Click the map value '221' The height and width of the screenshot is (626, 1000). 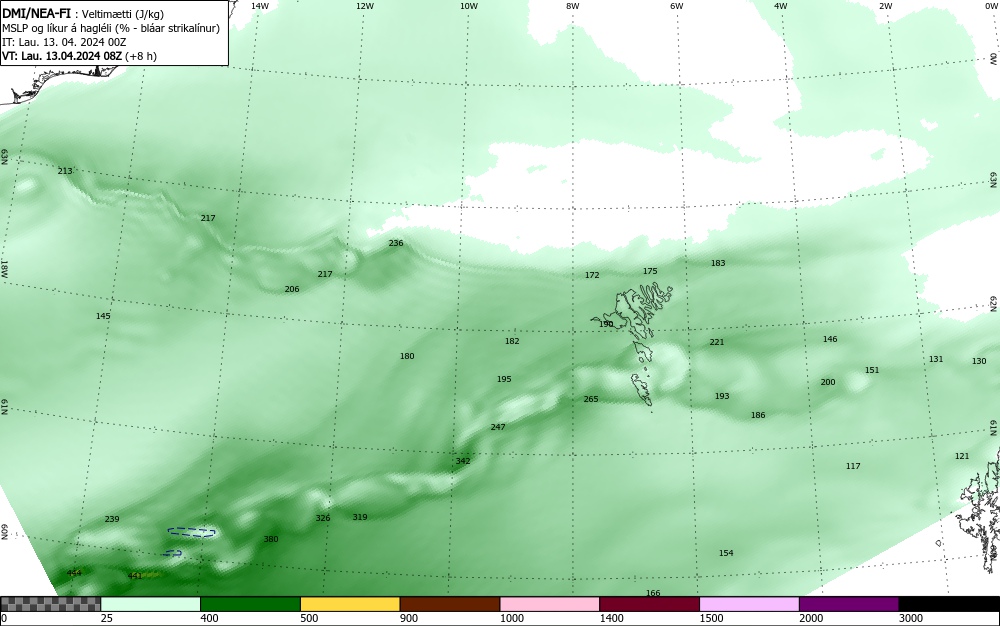pyautogui.click(x=717, y=342)
